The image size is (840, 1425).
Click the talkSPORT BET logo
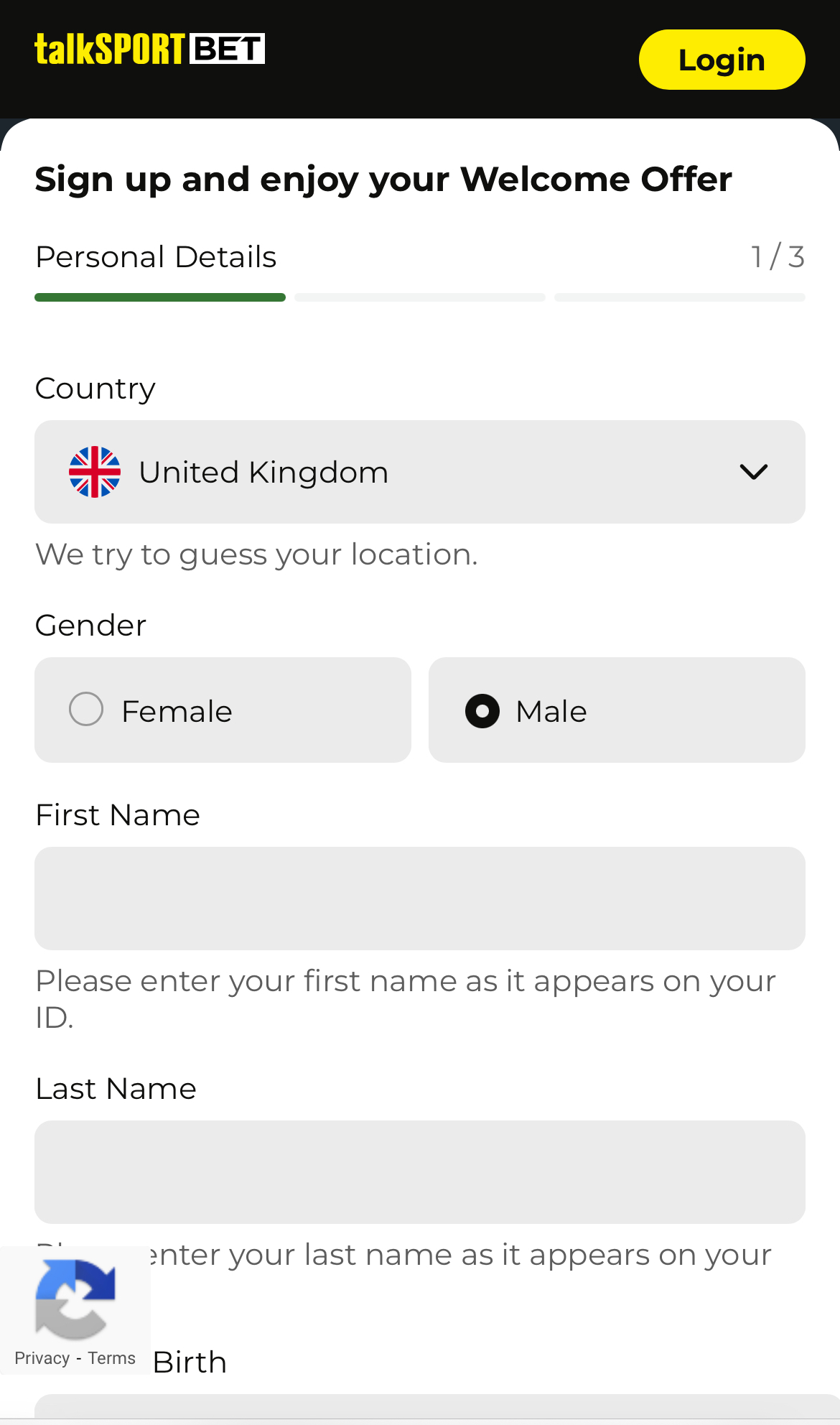click(149, 48)
